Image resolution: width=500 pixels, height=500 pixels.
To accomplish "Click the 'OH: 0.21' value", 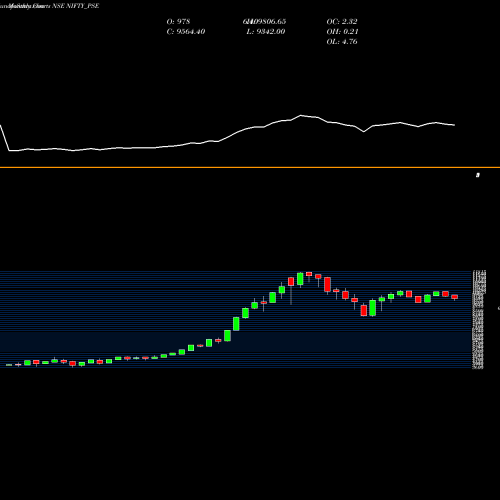I will coord(342,31).
